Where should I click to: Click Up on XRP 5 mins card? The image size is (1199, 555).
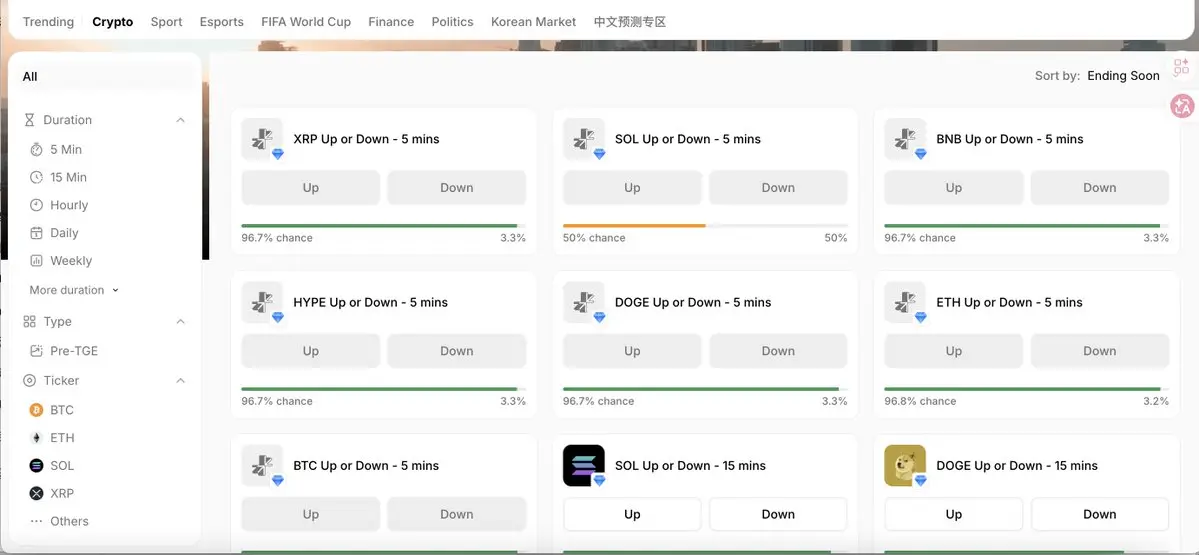click(x=310, y=188)
